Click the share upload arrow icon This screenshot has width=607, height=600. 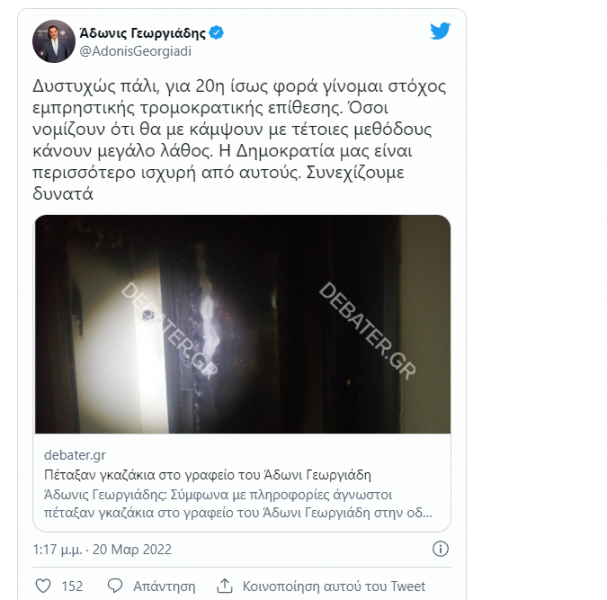point(225,586)
